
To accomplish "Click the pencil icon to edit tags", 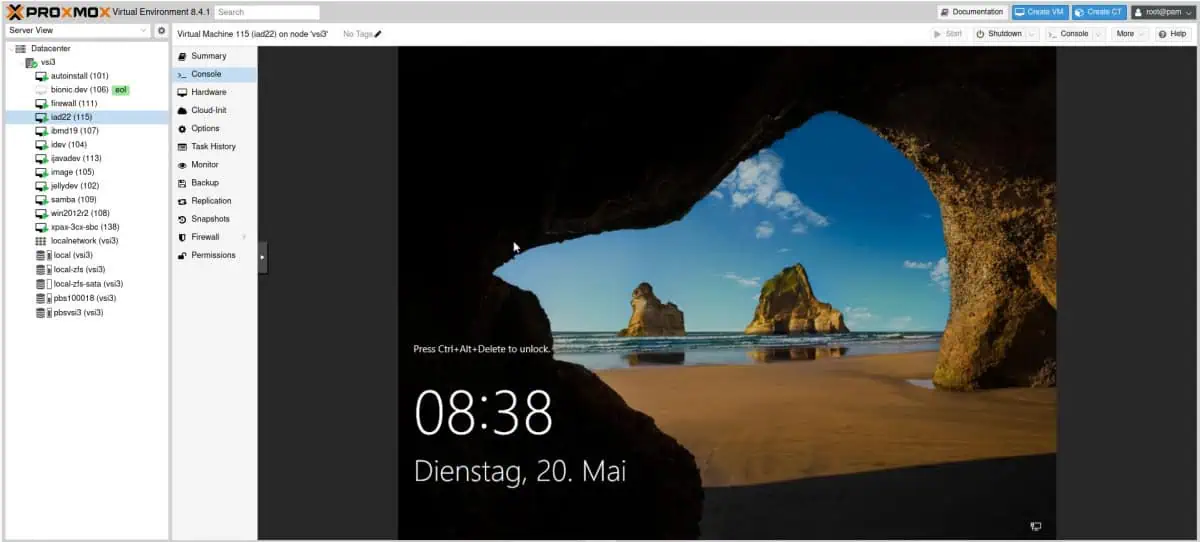I will point(378,34).
